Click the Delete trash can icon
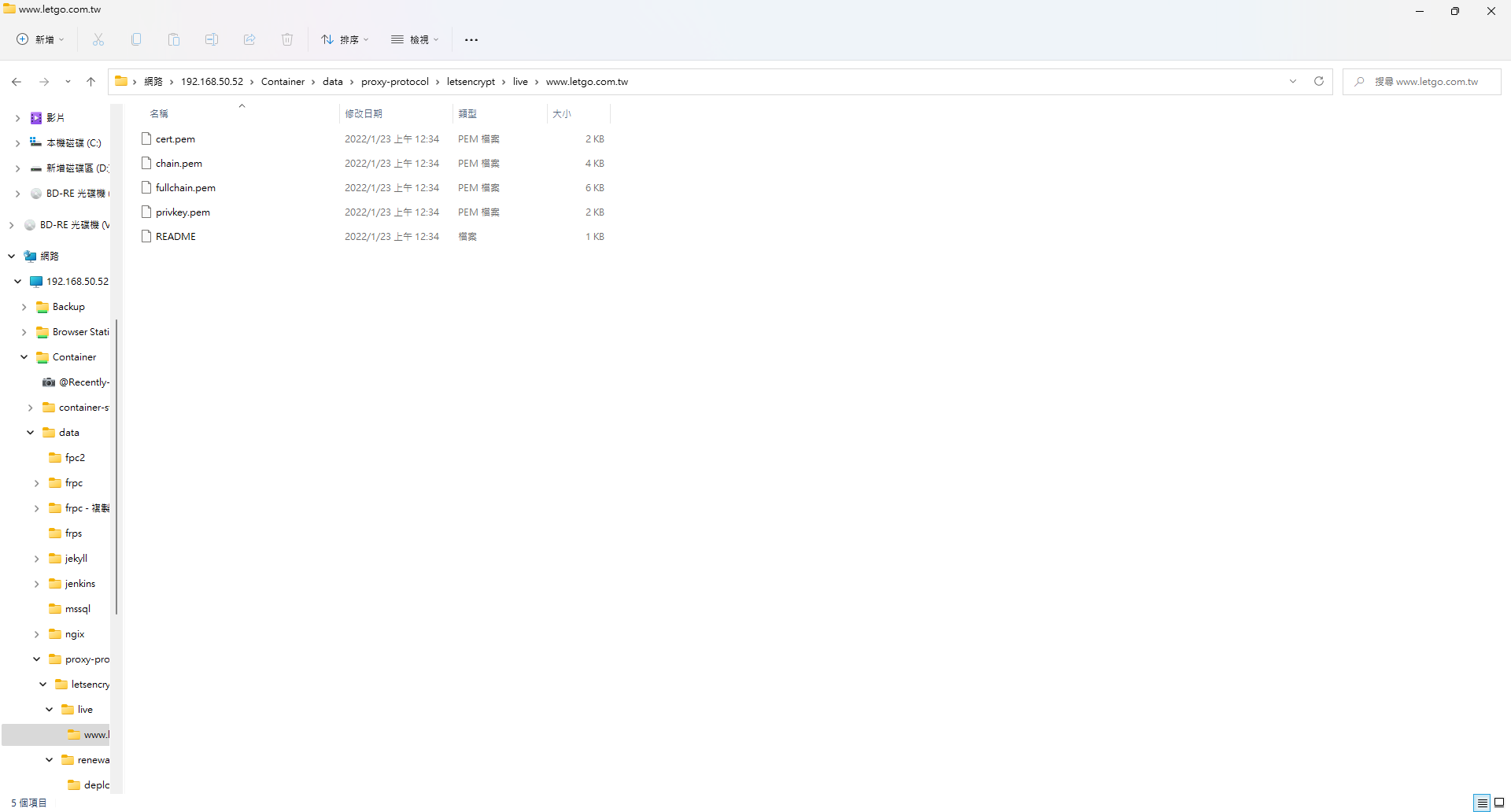1511x812 pixels. point(287,39)
